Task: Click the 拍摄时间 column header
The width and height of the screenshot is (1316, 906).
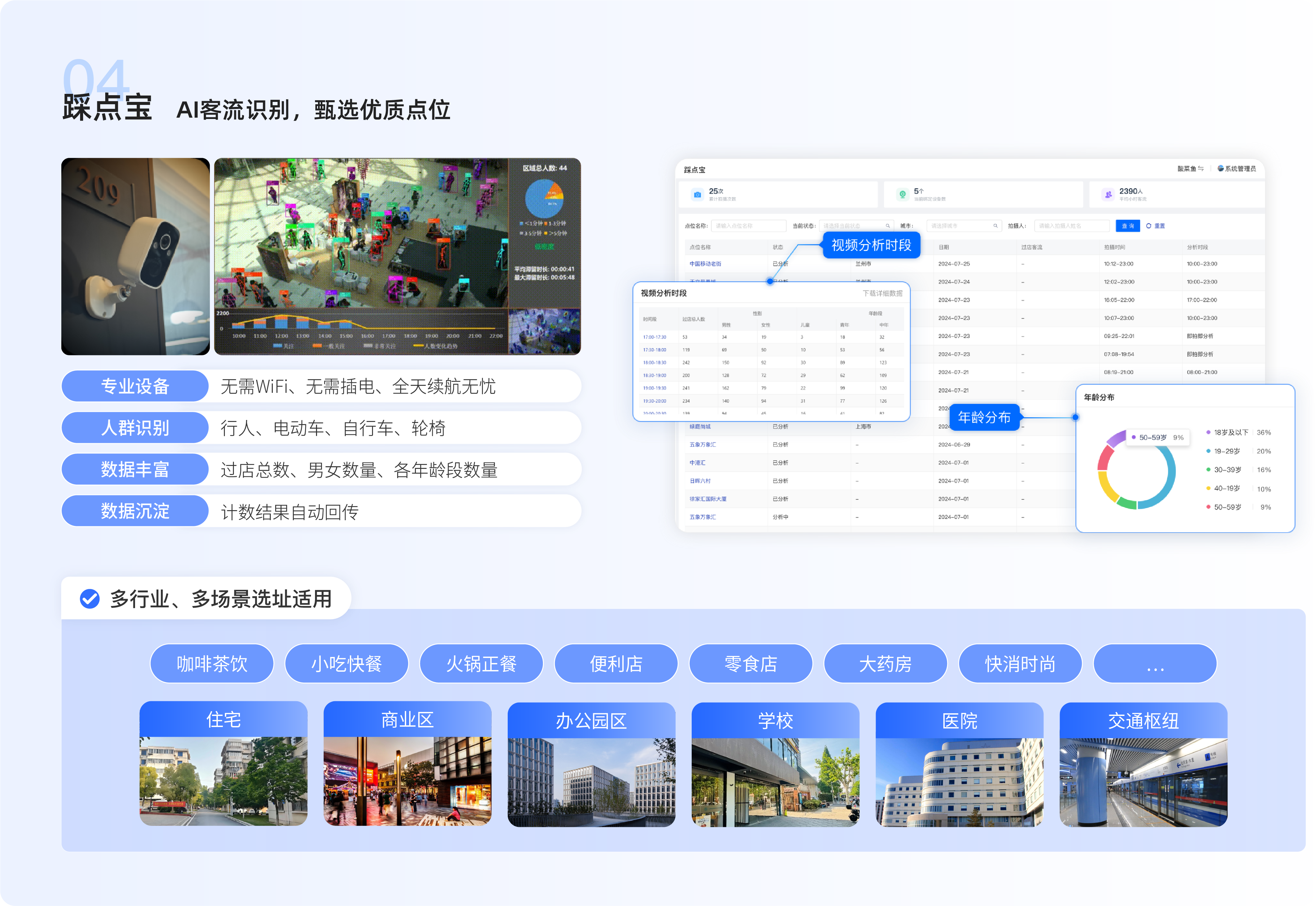Action: [1115, 247]
